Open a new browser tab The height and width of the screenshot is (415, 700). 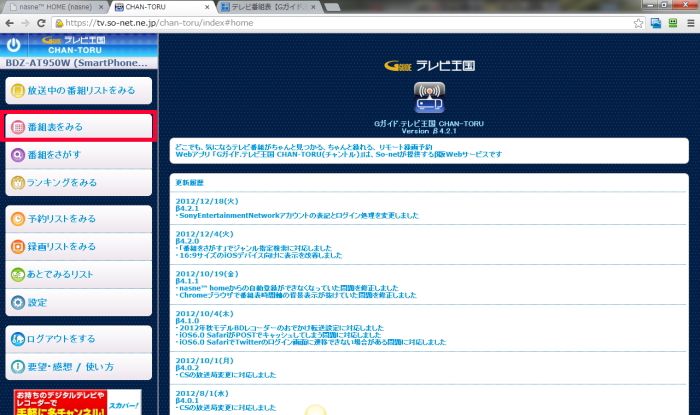[x=332, y=7]
